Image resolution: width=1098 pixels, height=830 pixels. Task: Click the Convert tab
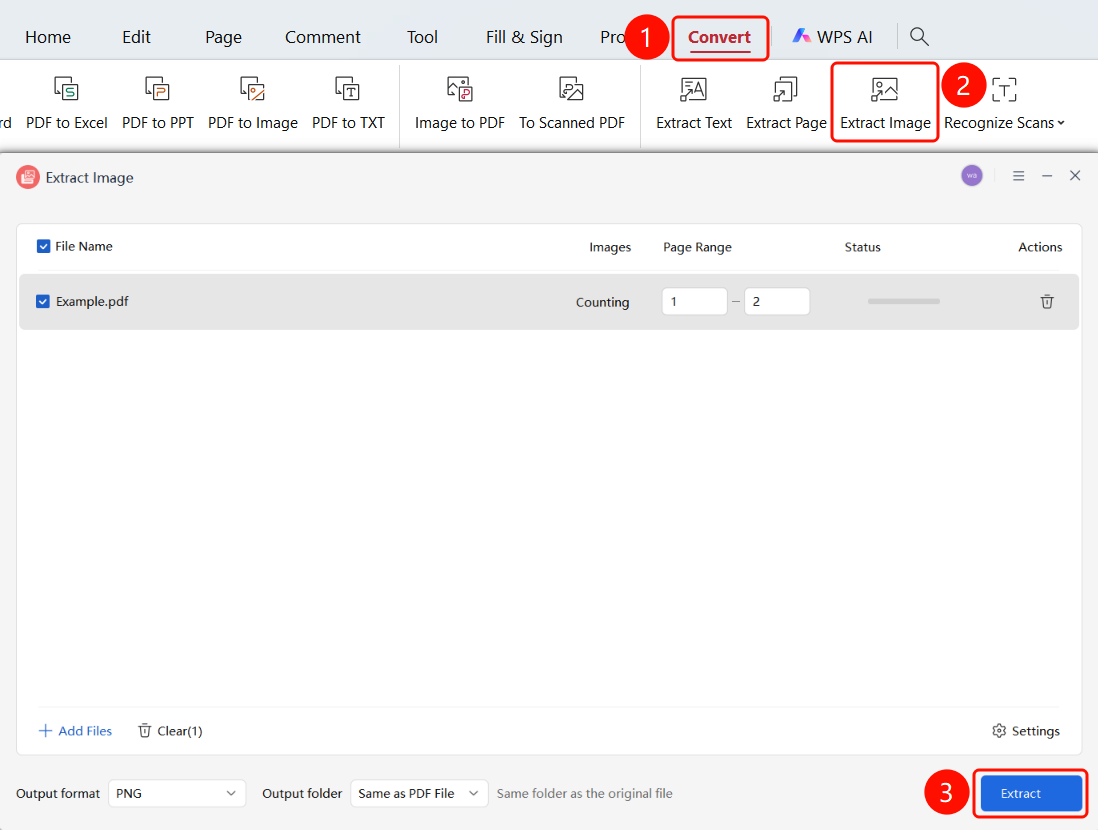tap(719, 37)
